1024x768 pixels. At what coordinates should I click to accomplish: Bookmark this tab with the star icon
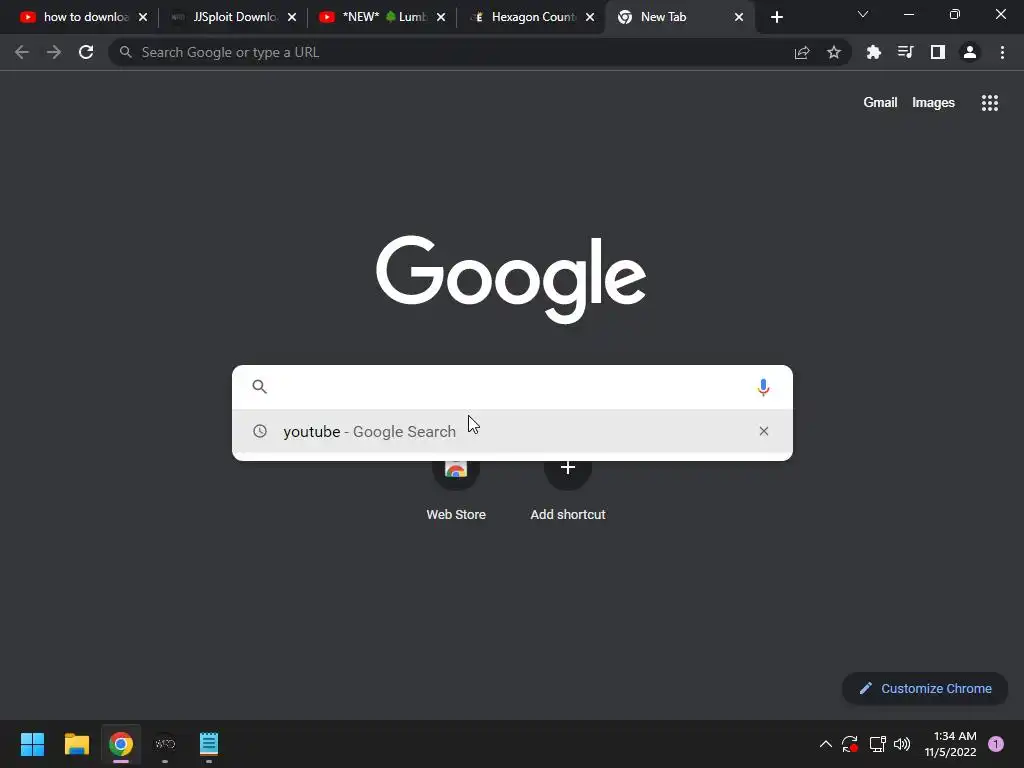(834, 52)
